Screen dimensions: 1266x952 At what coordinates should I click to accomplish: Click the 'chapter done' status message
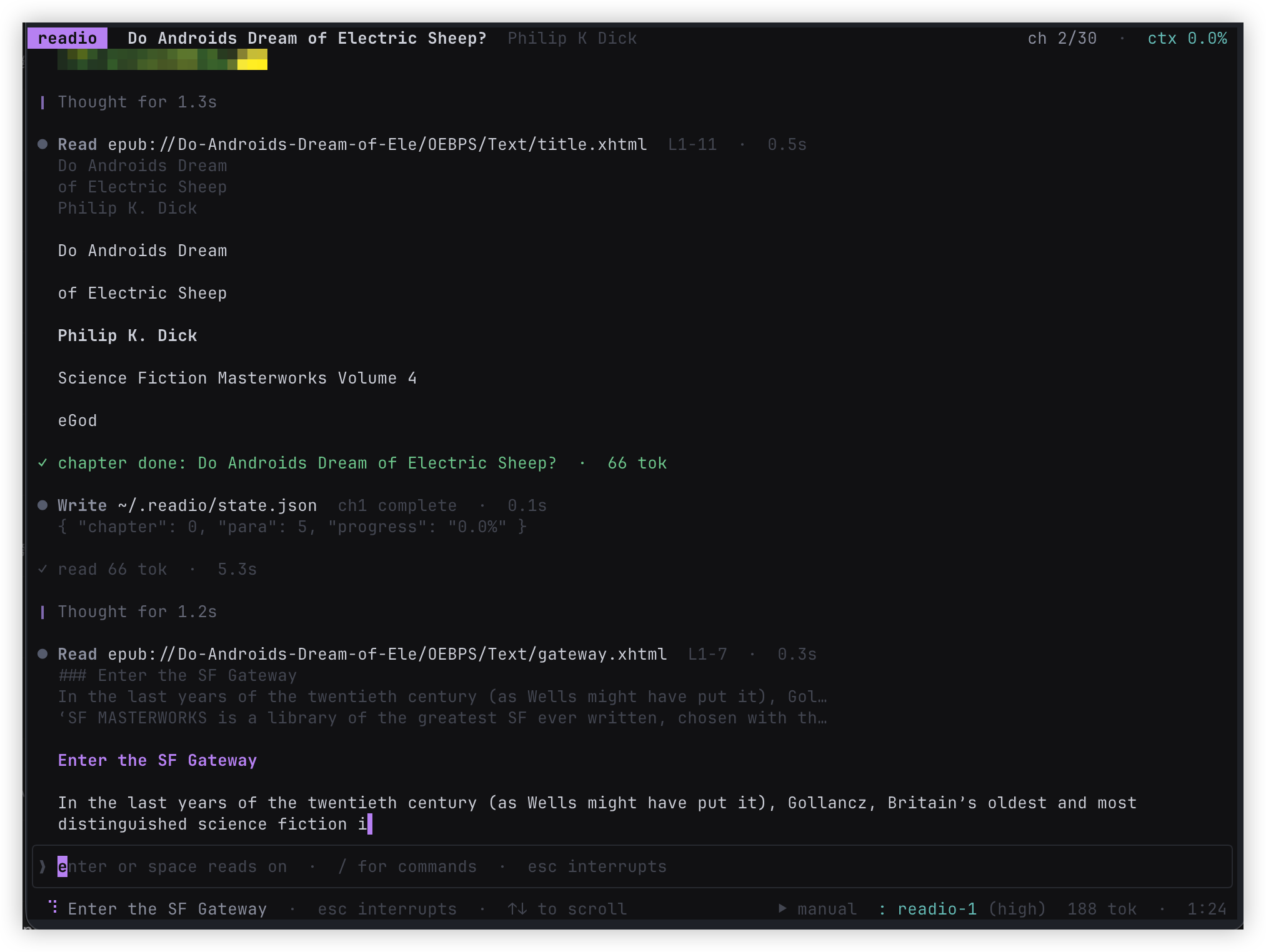307,463
